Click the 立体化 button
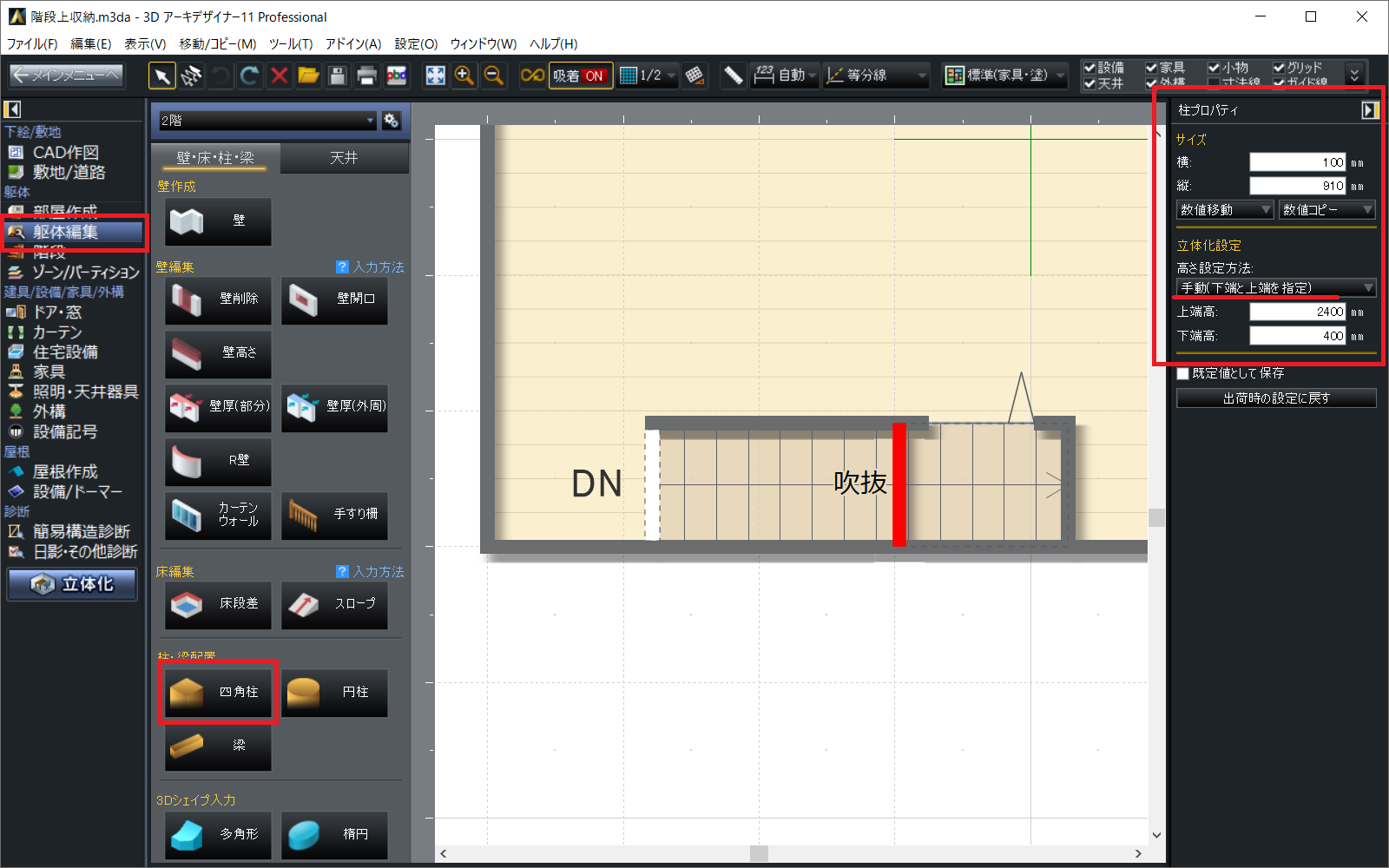This screenshot has width=1389, height=868. 73,584
